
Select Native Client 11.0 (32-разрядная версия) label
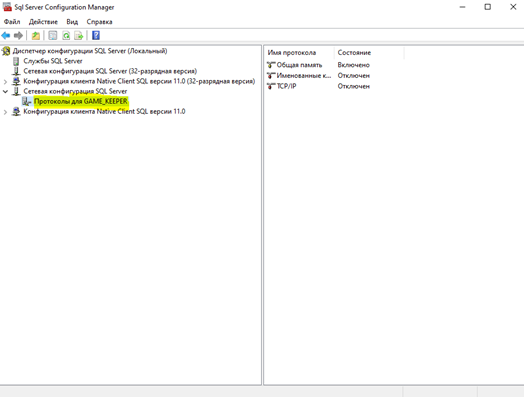click(139, 81)
